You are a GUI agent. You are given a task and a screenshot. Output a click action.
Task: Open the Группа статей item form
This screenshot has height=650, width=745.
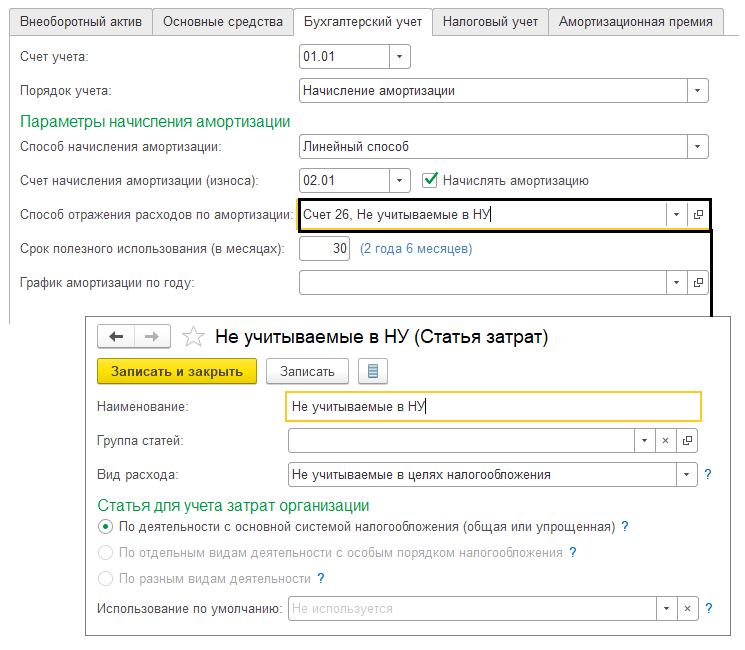click(x=687, y=441)
